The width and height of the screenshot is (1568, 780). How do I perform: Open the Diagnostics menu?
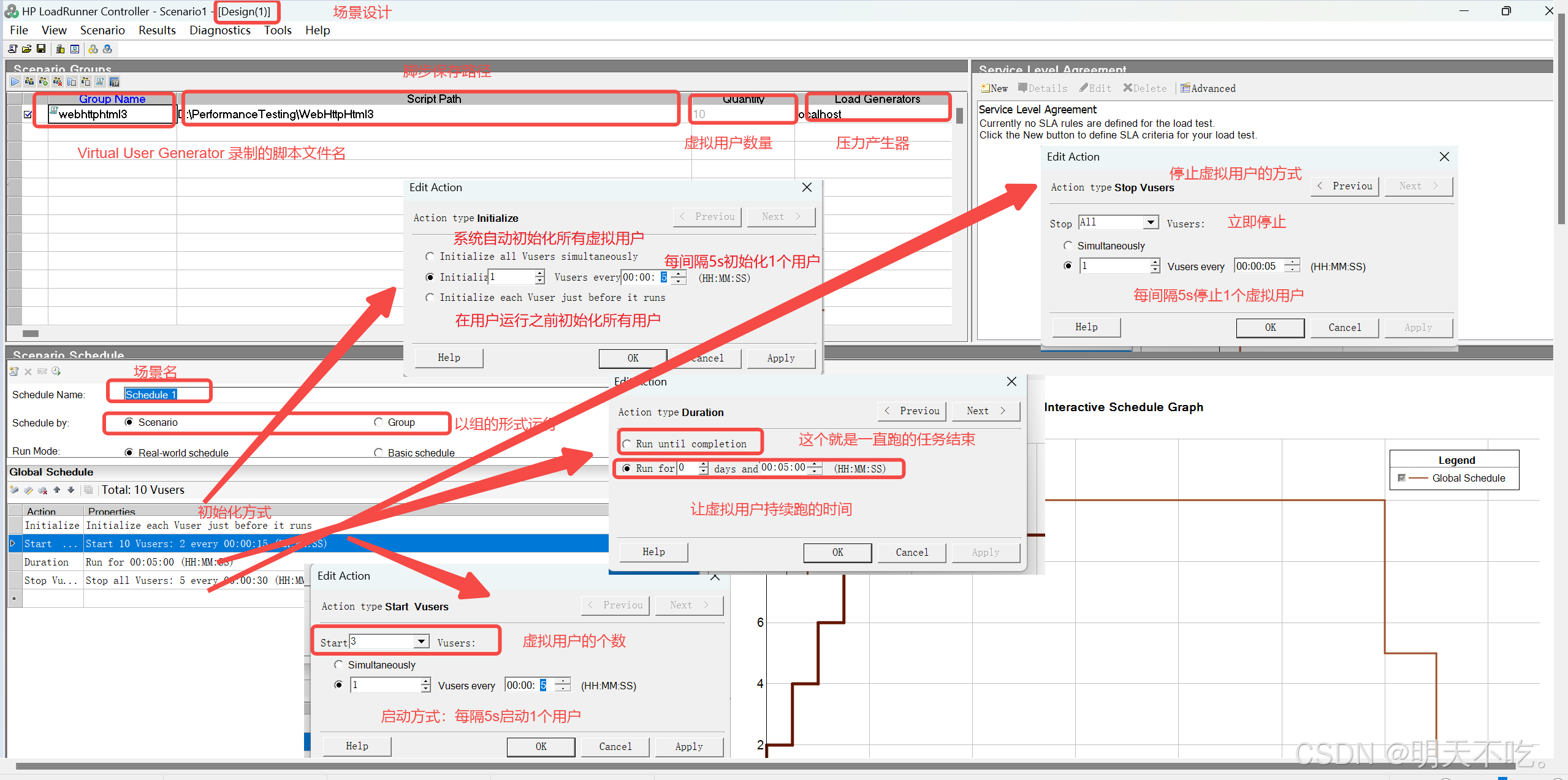coord(219,30)
